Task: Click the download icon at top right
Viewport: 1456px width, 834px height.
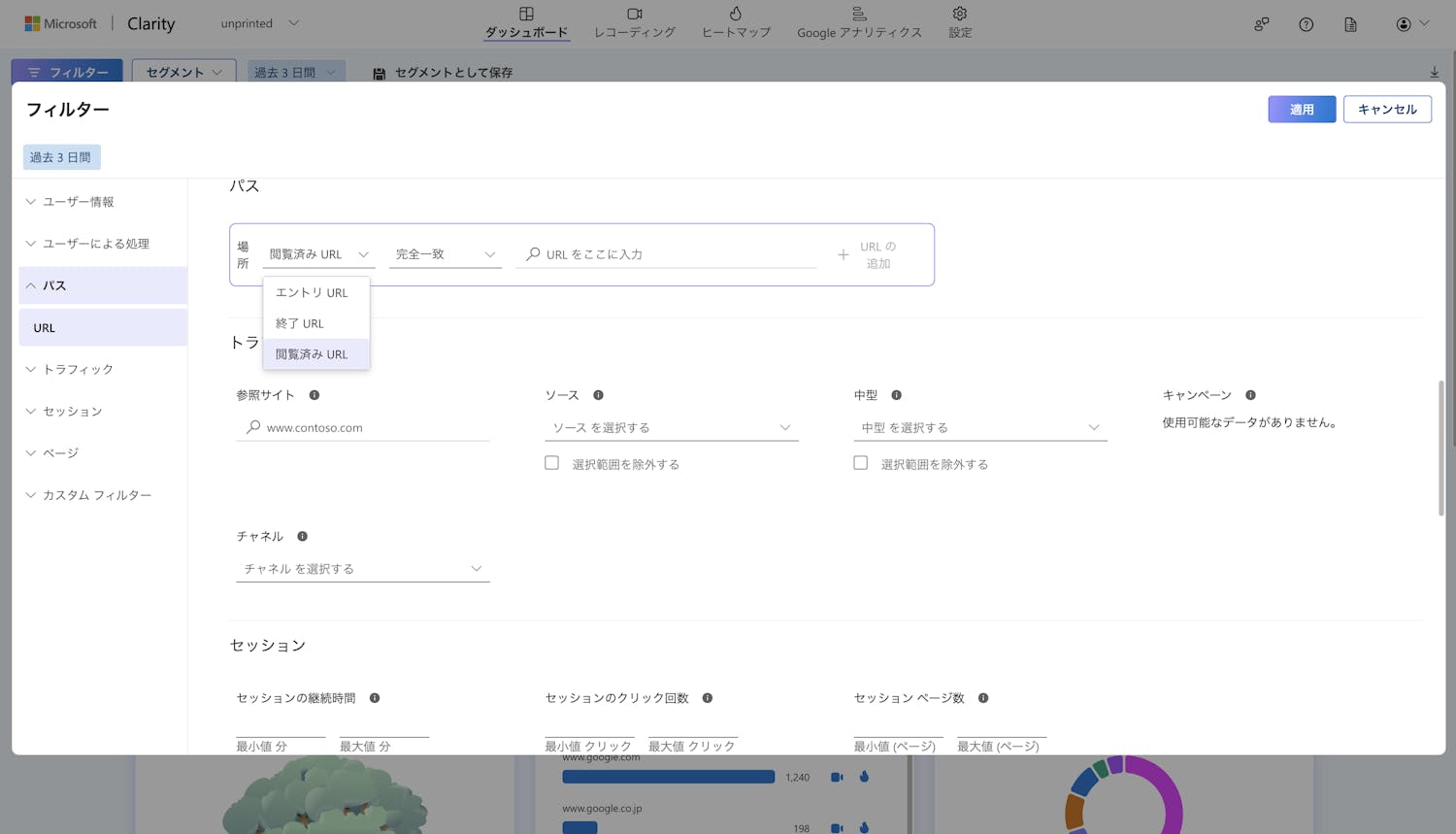Action: coord(1434,73)
